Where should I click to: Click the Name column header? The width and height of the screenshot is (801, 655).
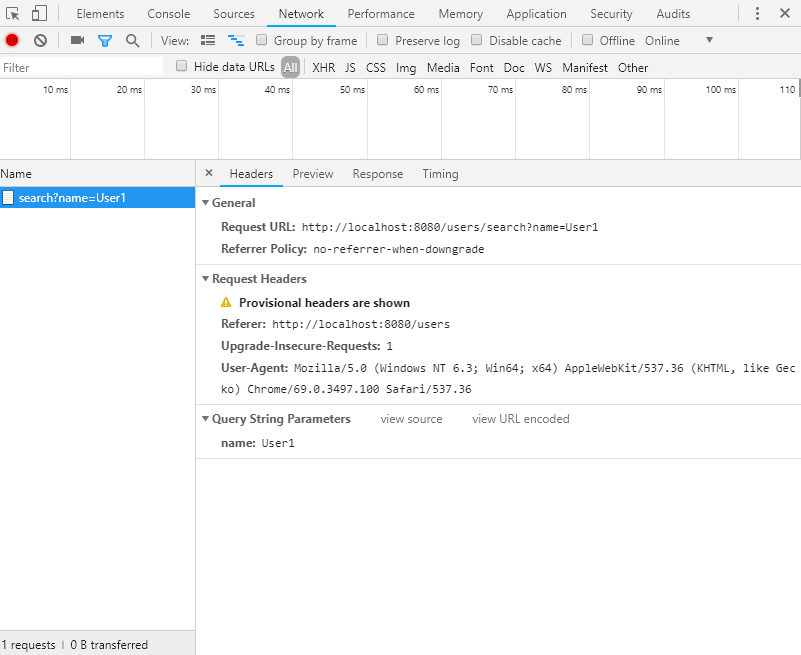(98, 174)
